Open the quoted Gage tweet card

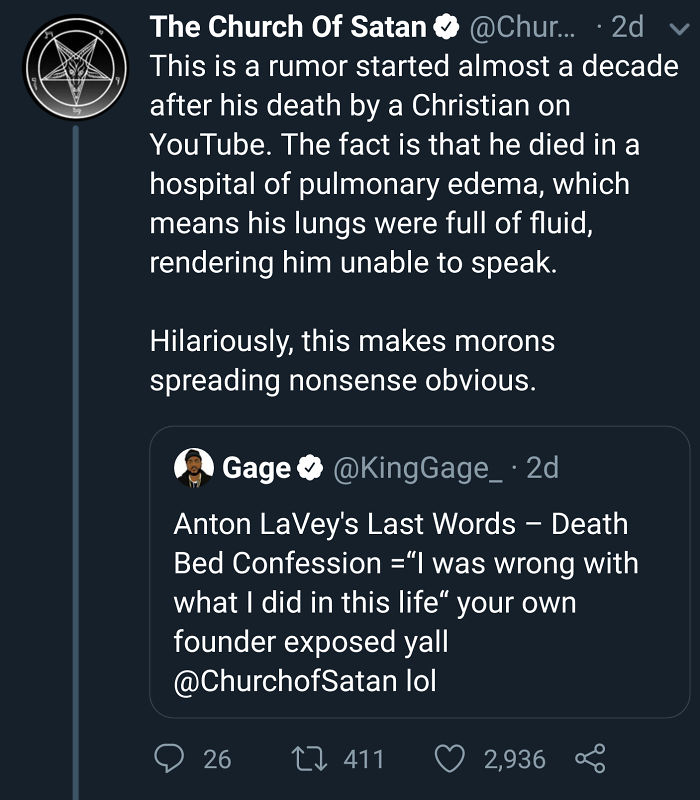pyautogui.click(x=418, y=580)
